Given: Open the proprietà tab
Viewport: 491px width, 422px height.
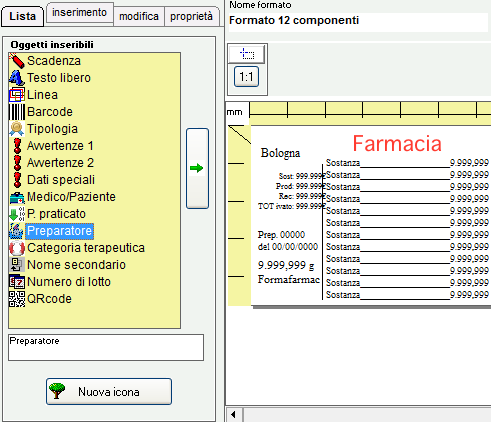Looking at the screenshot, I should tap(191, 16).
